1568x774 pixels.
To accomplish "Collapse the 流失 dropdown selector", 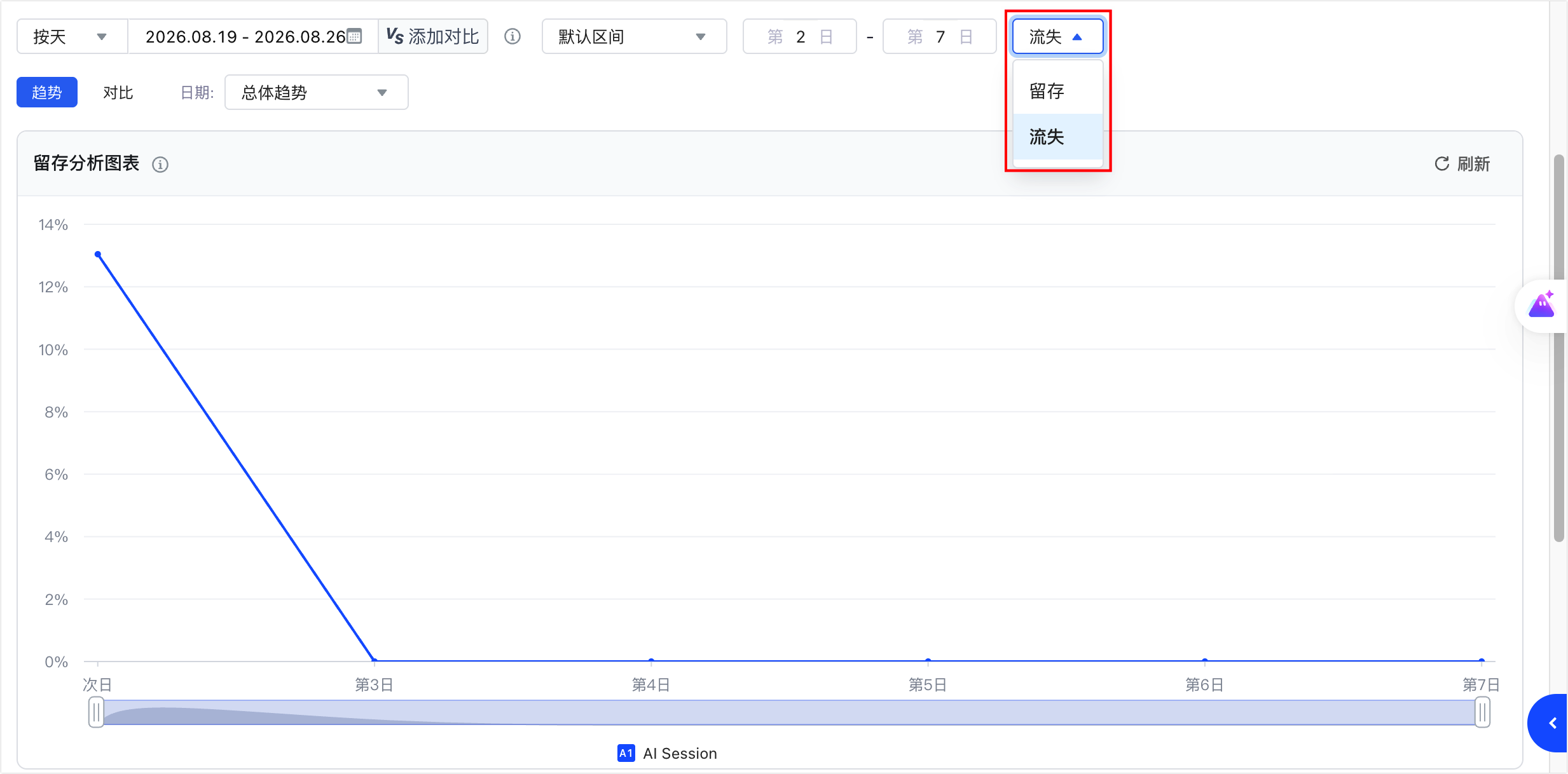I will click(1057, 36).
